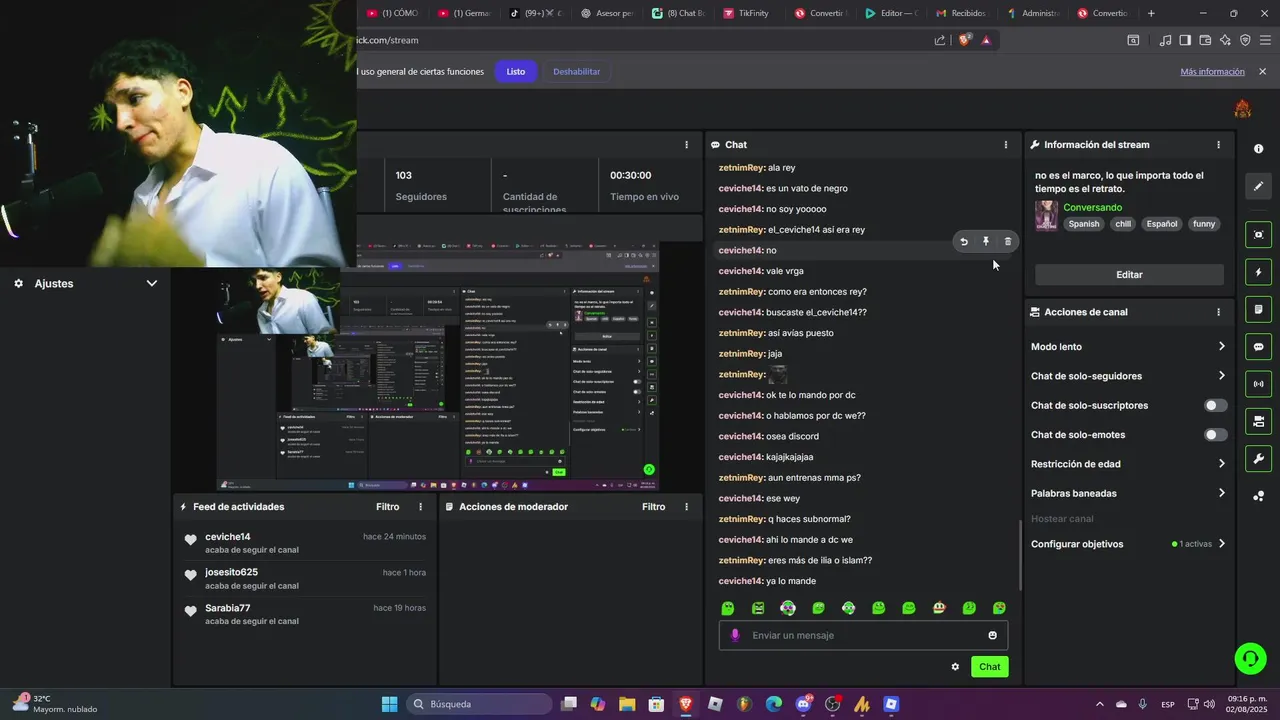Delete the hovered 'no' chat message

click(x=1008, y=241)
